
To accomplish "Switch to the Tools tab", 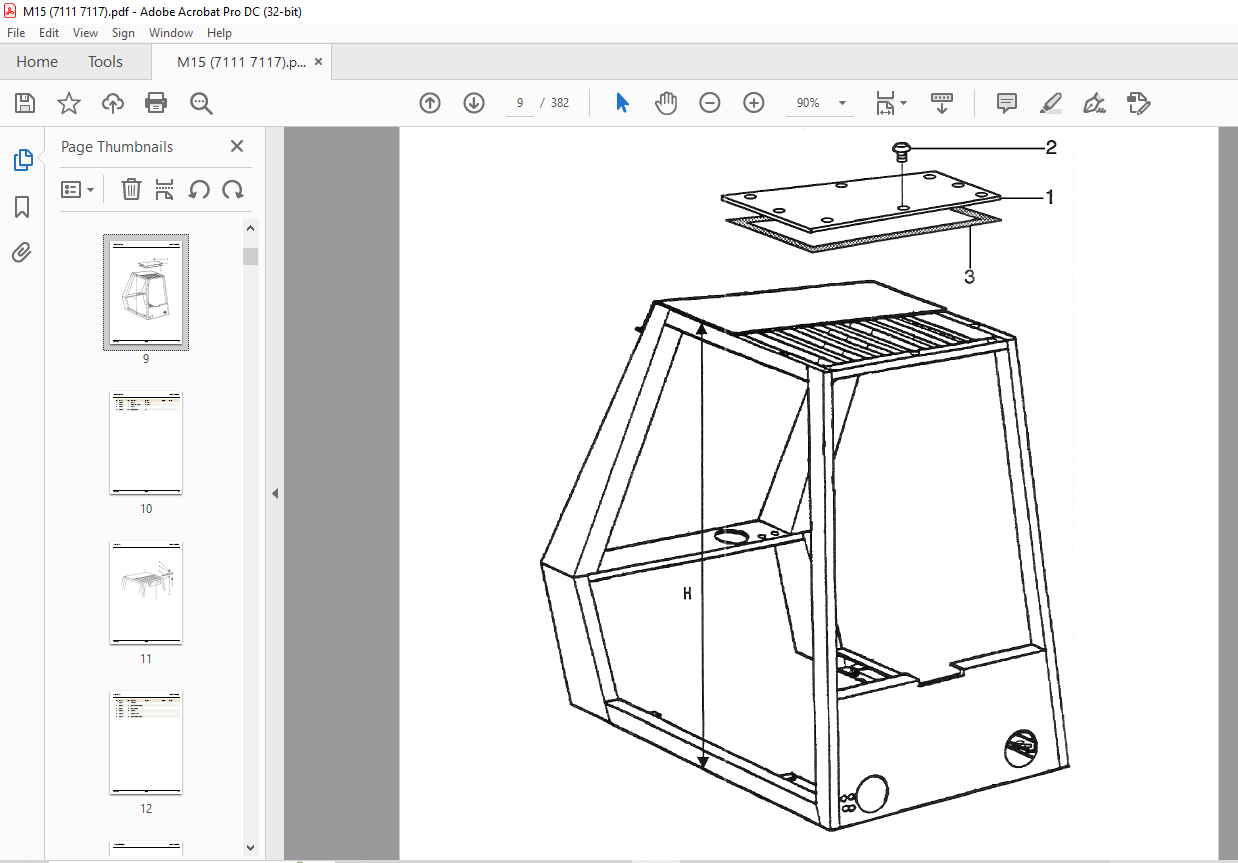I will pos(105,62).
